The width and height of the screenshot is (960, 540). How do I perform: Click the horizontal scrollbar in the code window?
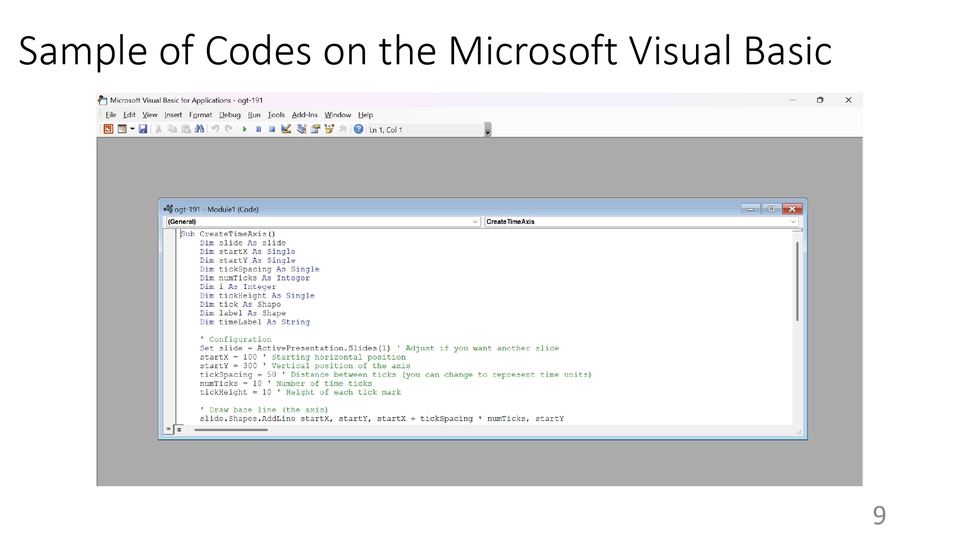click(x=230, y=429)
